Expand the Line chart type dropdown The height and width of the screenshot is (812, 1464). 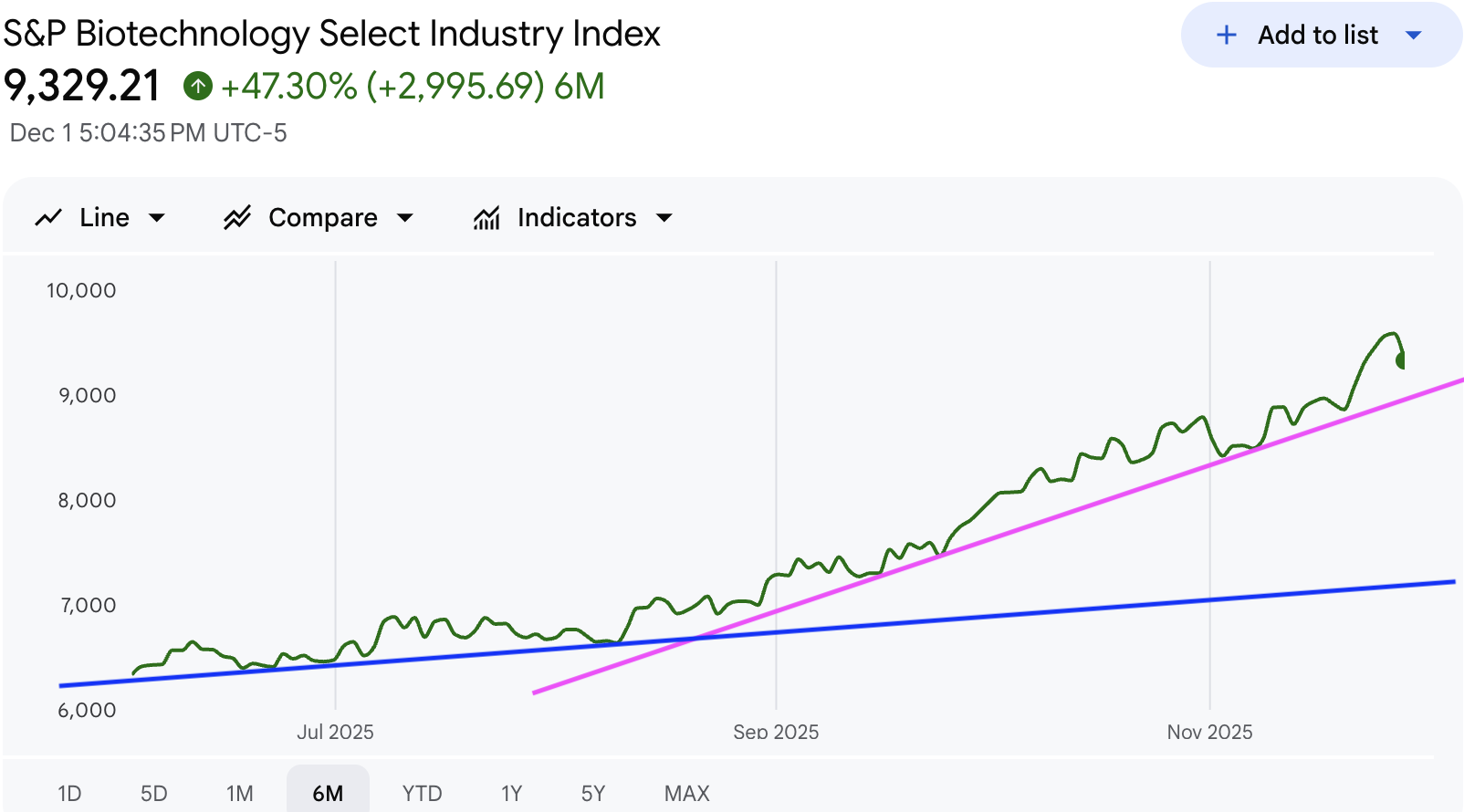tap(157, 217)
